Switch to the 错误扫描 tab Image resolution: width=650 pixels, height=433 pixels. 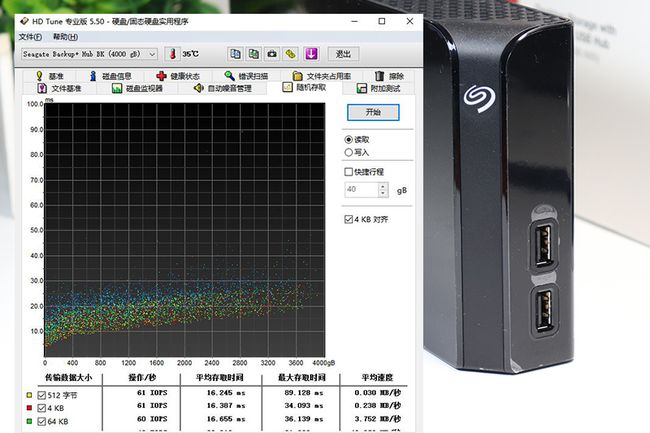(246, 76)
